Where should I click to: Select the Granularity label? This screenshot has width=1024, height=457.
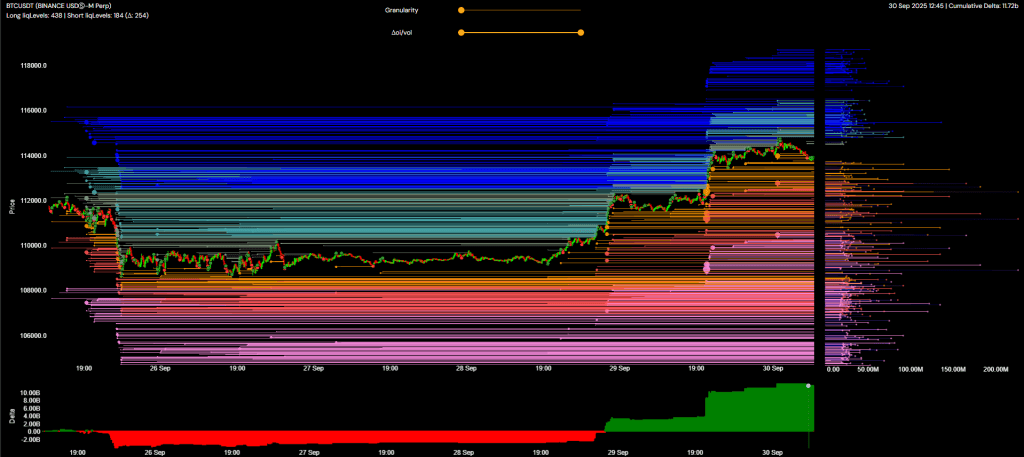(402, 10)
